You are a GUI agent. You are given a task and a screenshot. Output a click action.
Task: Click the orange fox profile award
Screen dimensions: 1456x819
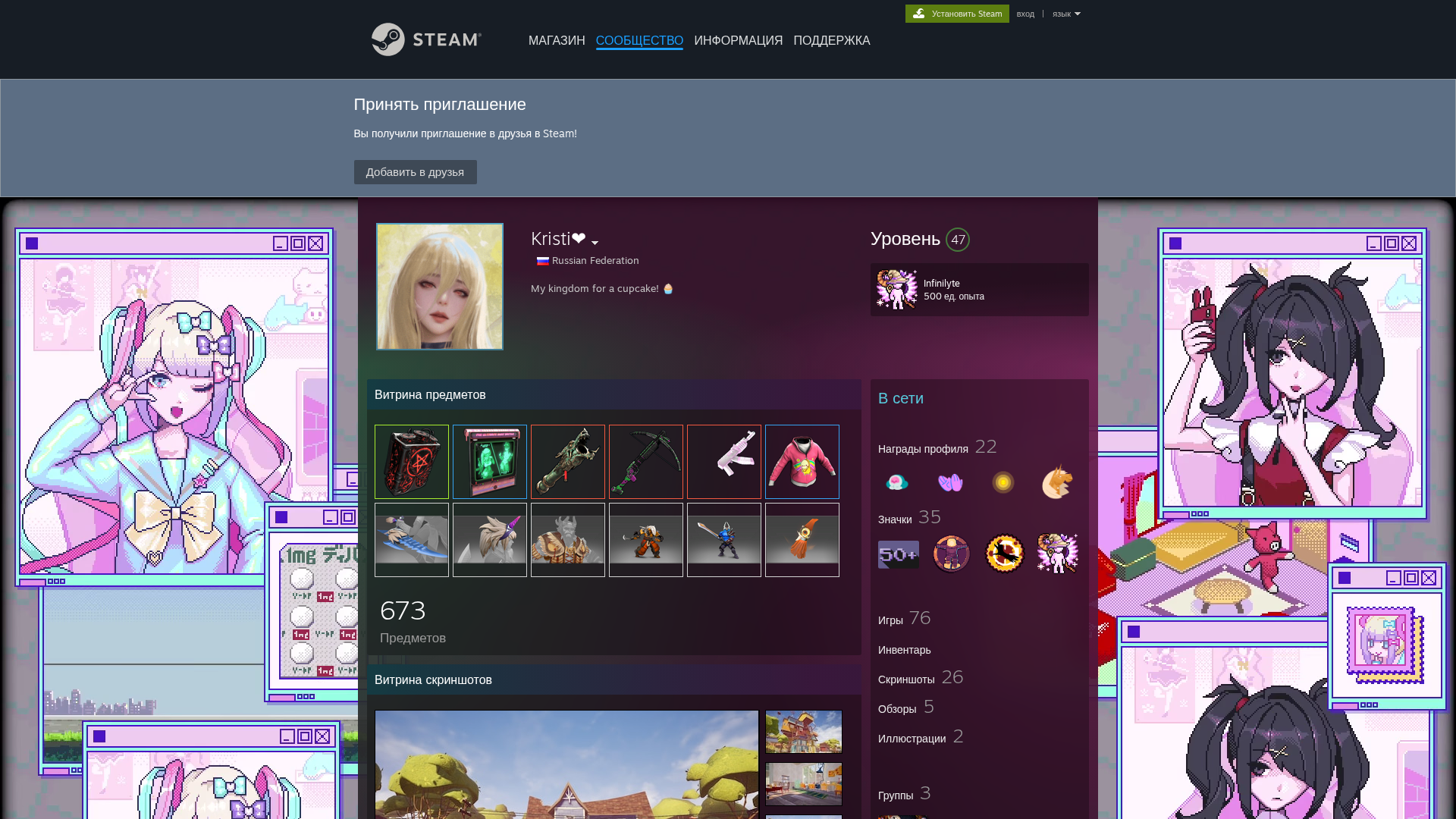click(x=1056, y=482)
